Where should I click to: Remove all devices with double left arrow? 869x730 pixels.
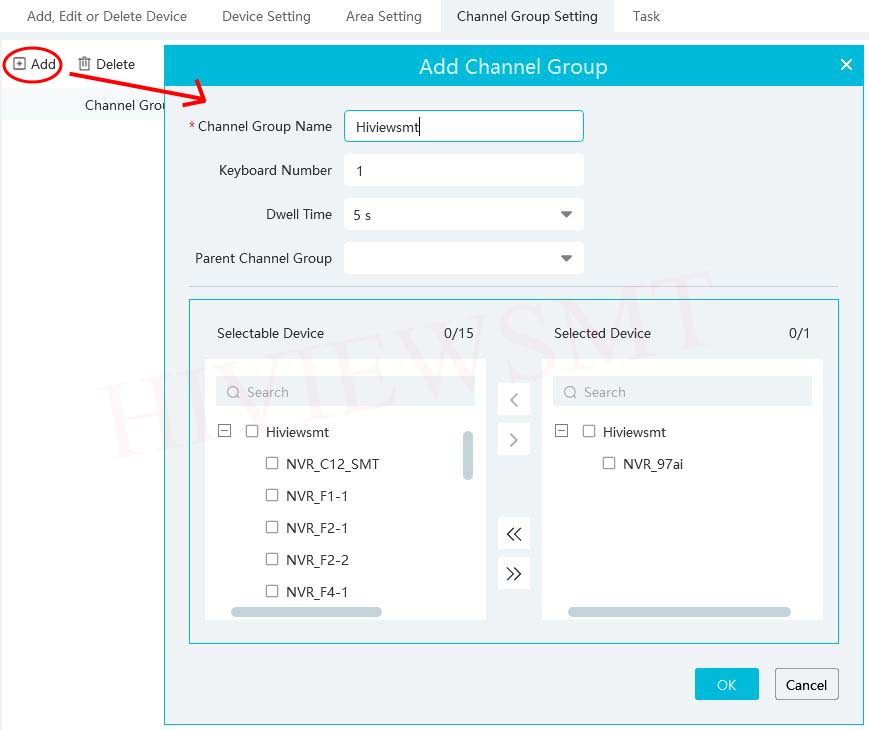514,534
